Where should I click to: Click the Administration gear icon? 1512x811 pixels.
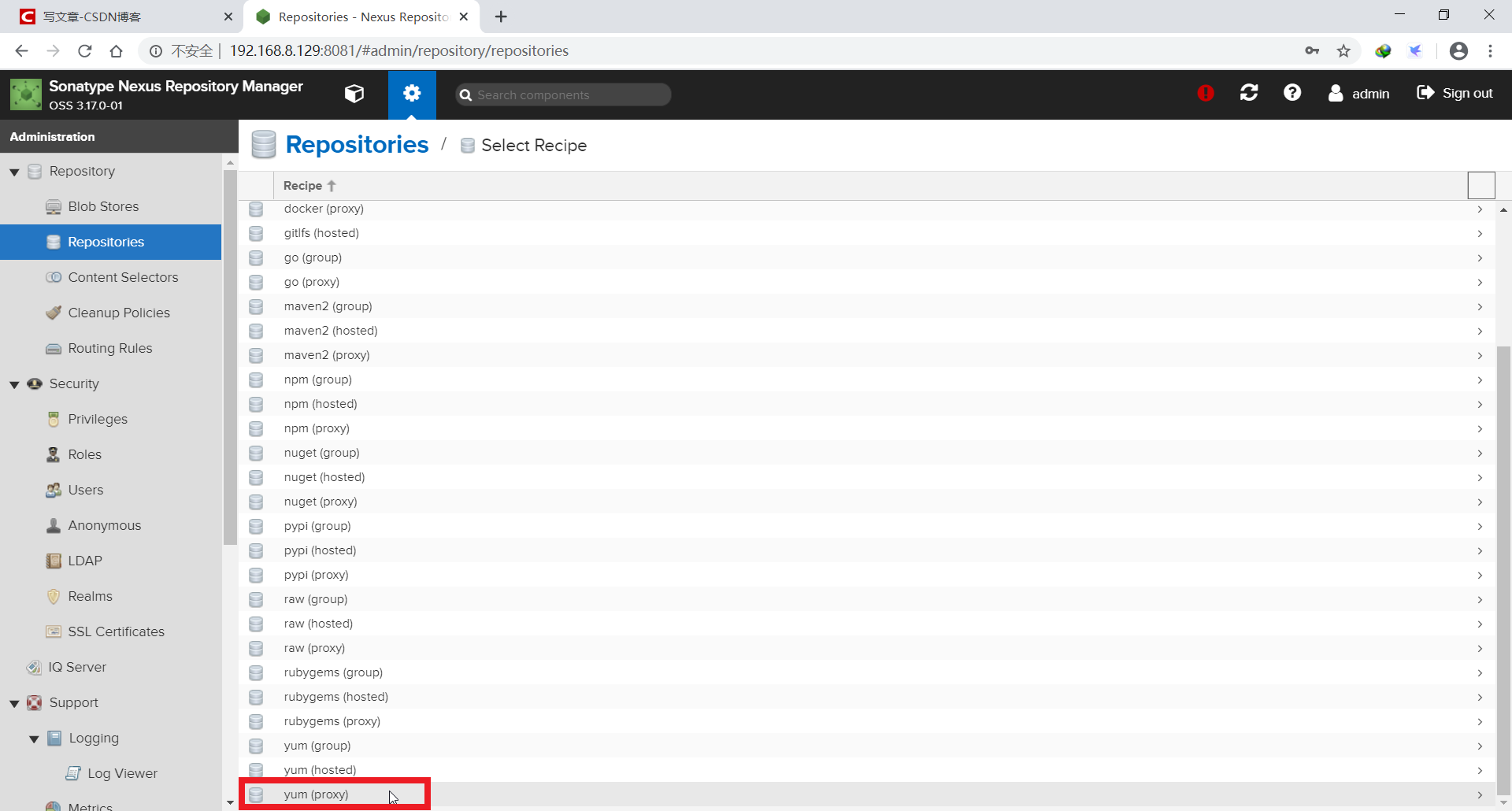[x=412, y=94]
